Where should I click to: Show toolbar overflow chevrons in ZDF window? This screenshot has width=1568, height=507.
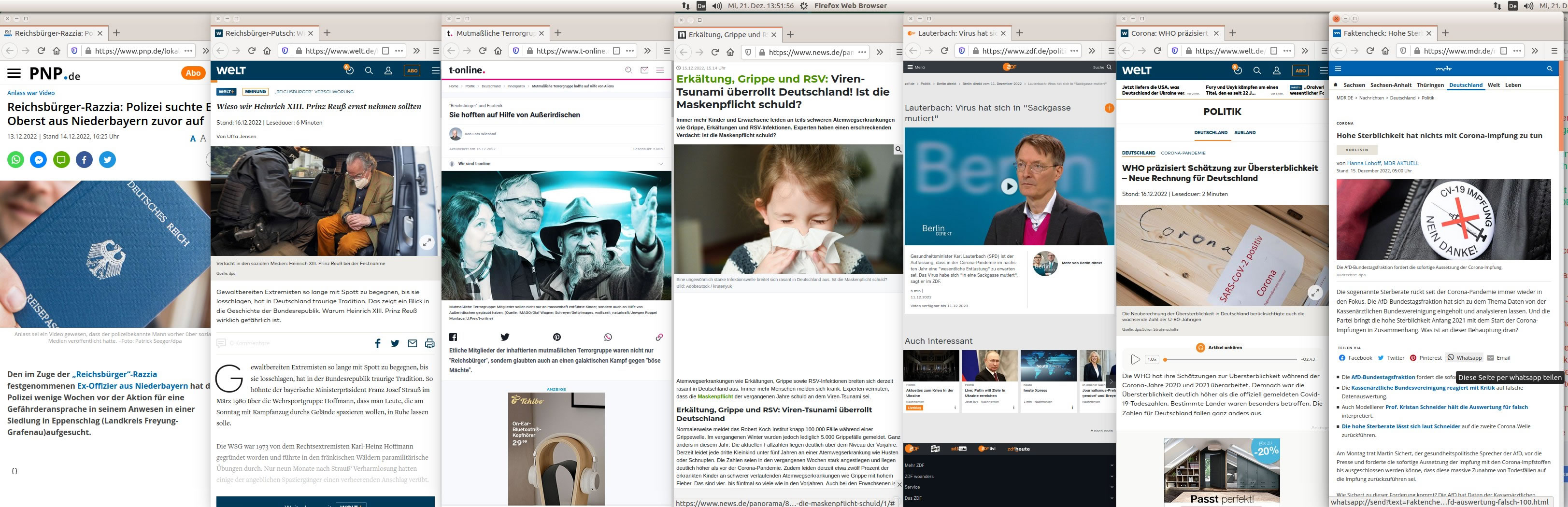coord(1091,51)
